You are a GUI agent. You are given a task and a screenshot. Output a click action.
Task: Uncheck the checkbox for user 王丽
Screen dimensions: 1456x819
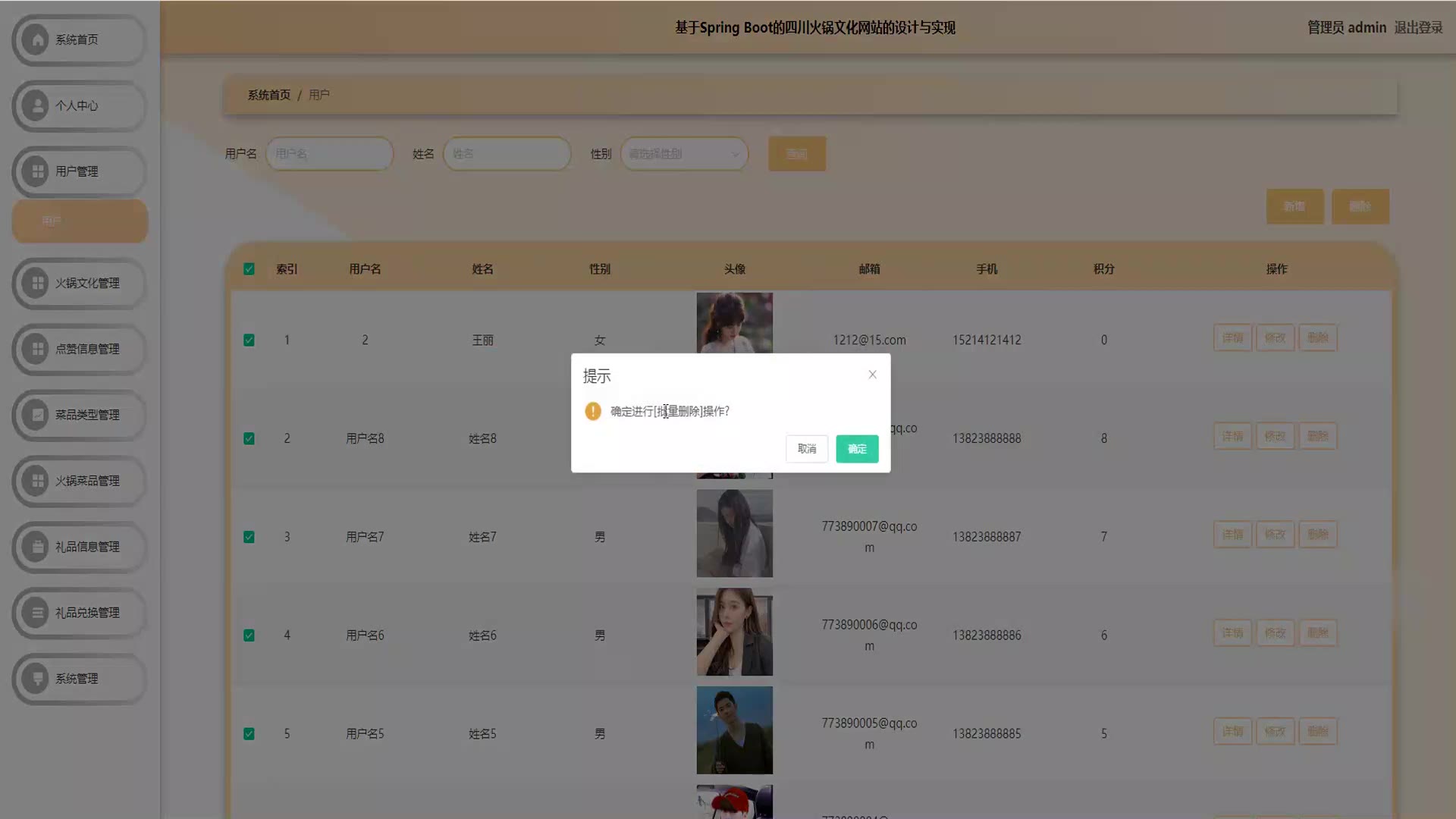249,340
